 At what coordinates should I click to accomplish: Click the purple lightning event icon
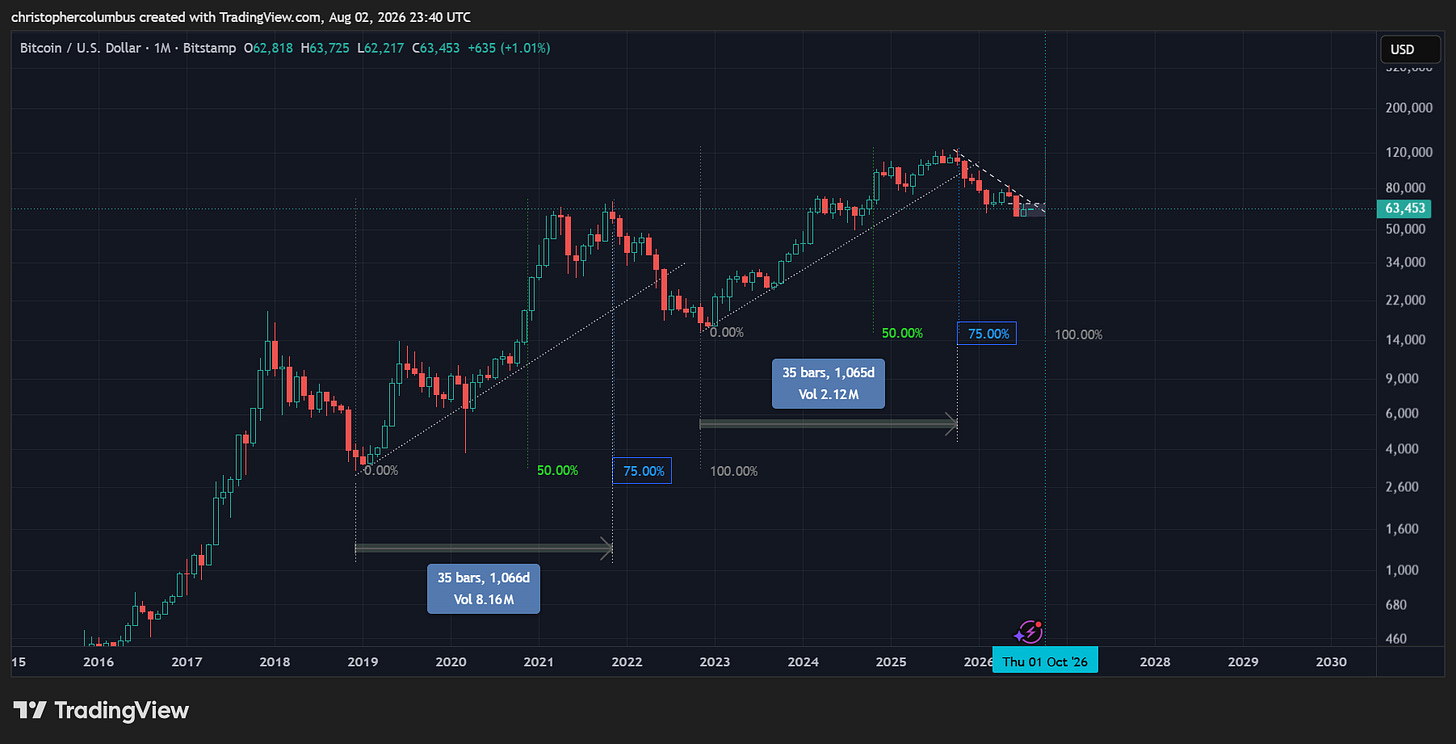[x=1029, y=631]
